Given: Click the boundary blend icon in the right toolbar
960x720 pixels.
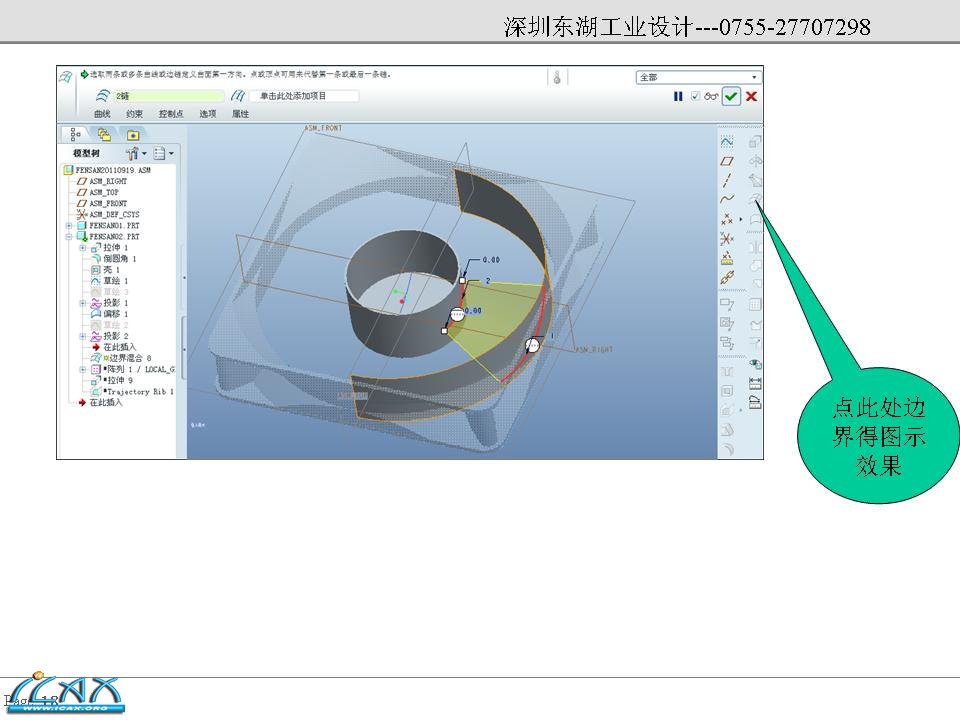Looking at the screenshot, I should pyautogui.click(x=756, y=198).
